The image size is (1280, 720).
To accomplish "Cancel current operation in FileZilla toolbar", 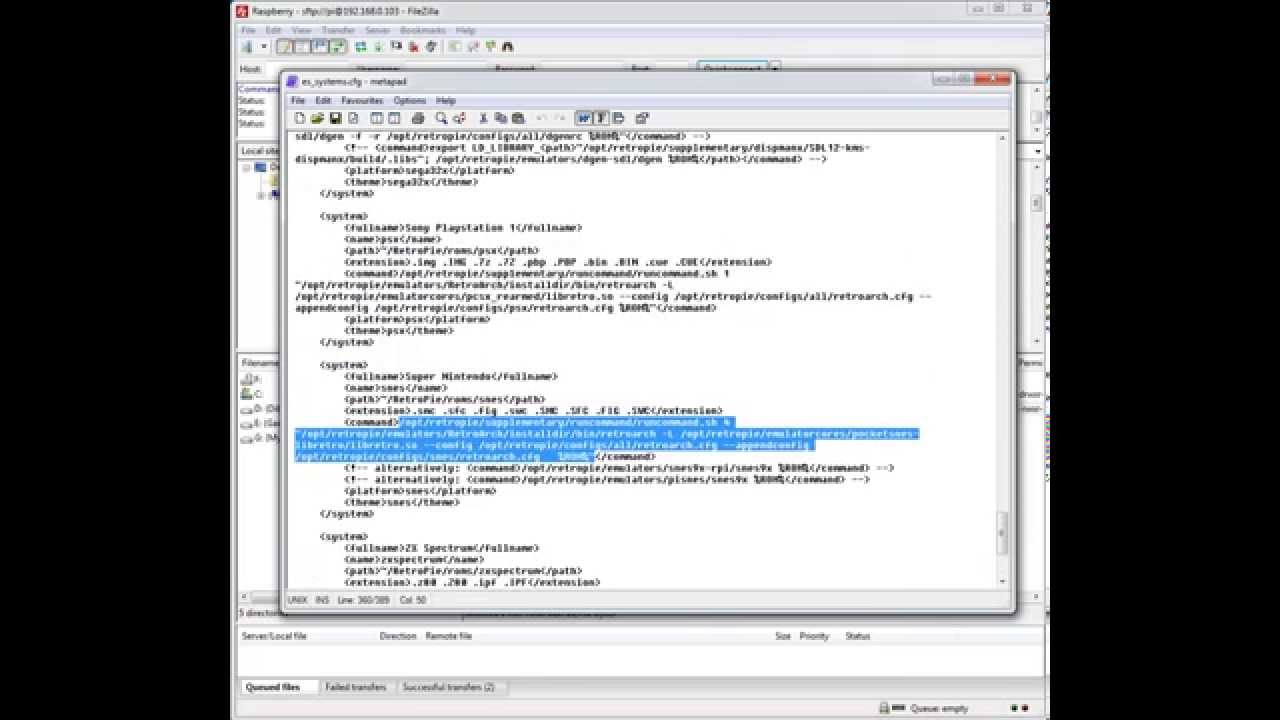I will point(396,47).
